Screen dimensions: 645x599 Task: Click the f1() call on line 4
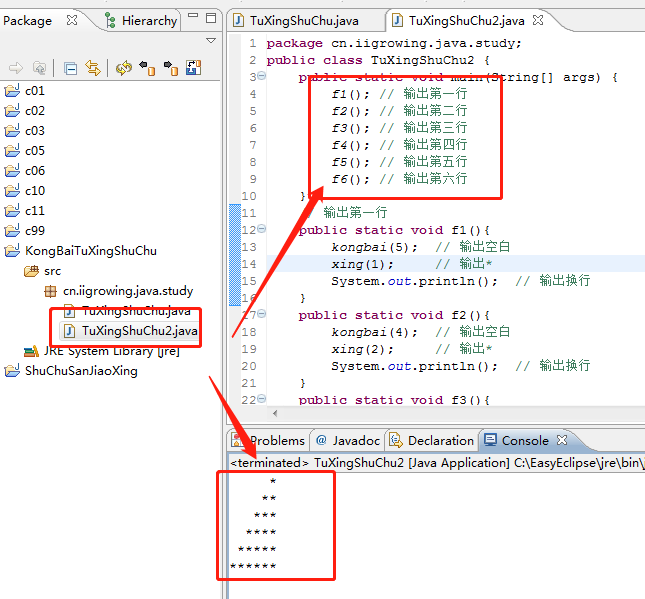click(351, 95)
